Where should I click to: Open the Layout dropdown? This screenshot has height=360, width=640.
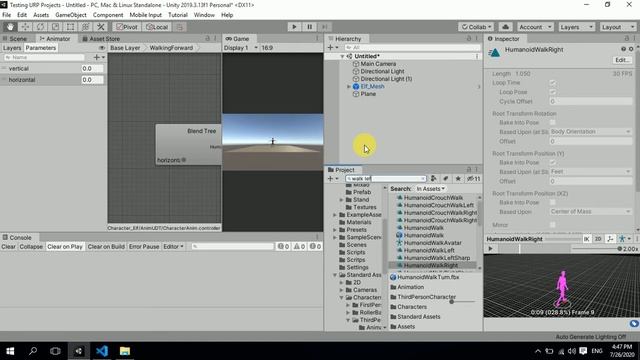[x=617, y=27]
